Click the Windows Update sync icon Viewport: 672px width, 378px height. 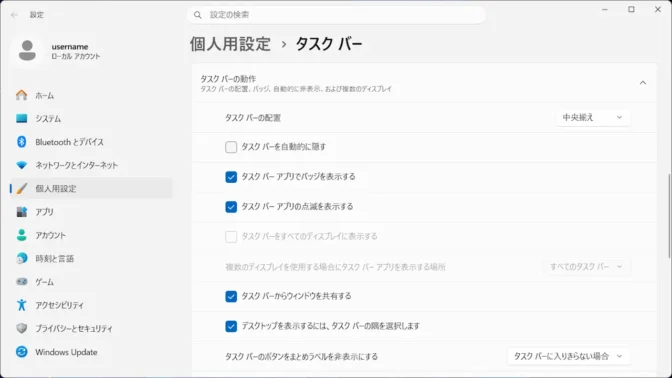click(21, 352)
